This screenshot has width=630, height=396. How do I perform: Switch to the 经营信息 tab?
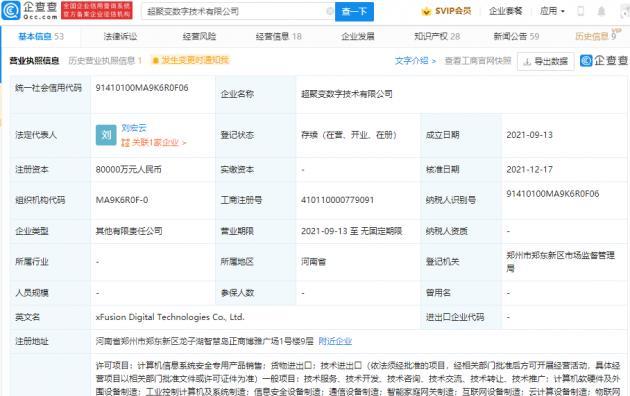pyautogui.click(x=278, y=37)
